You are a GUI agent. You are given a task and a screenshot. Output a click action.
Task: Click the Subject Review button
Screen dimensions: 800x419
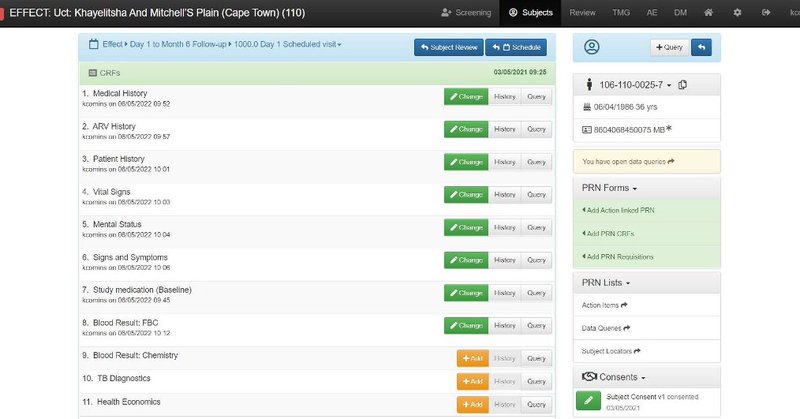click(448, 47)
